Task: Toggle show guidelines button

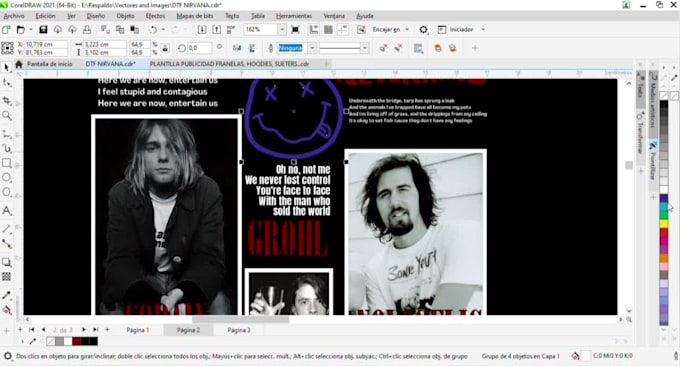Action: 343,29
